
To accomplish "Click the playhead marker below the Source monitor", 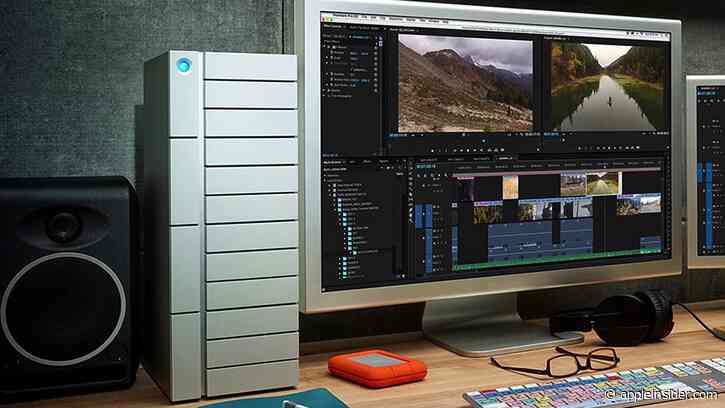I will pos(484,141).
